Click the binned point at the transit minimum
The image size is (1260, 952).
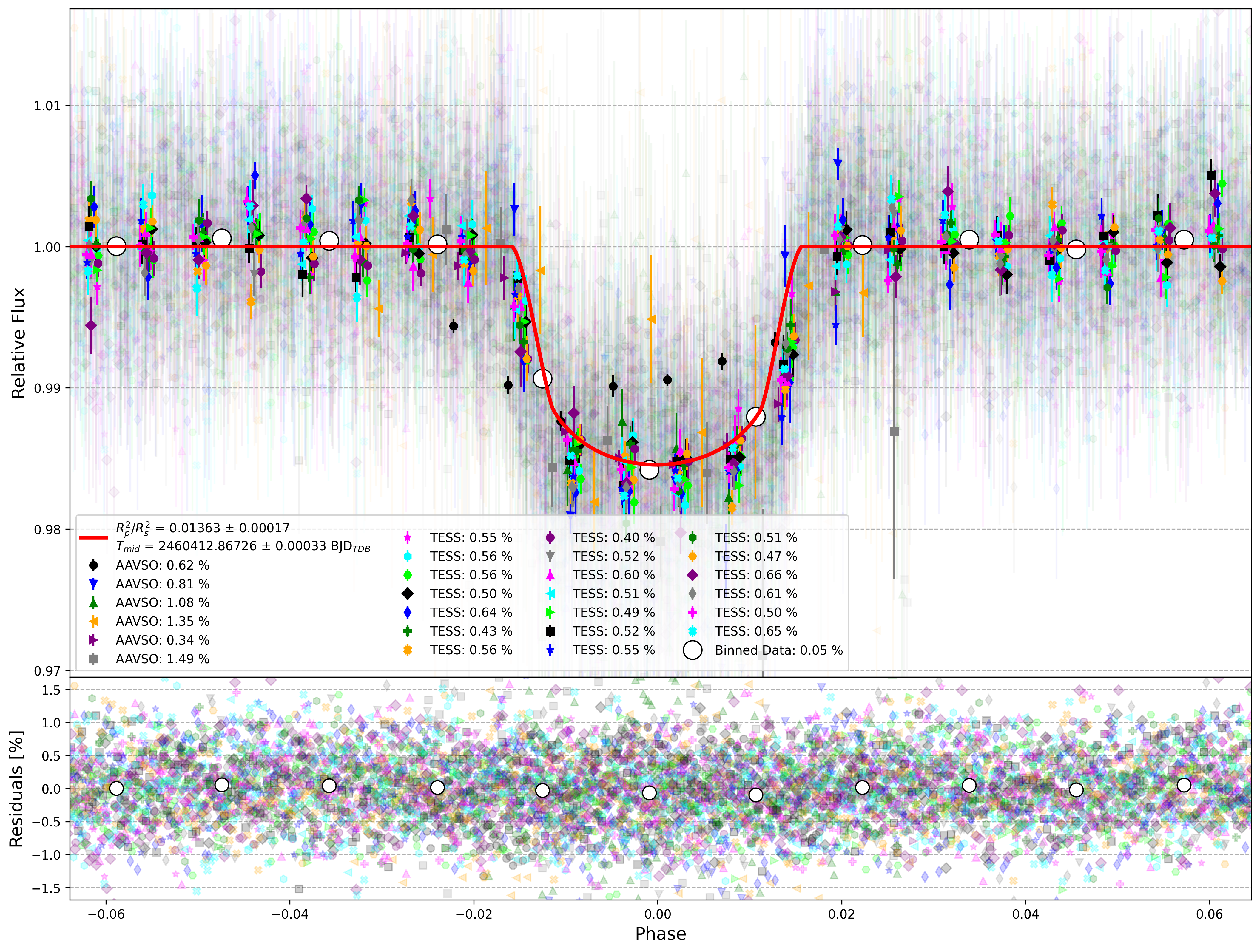pos(649,470)
